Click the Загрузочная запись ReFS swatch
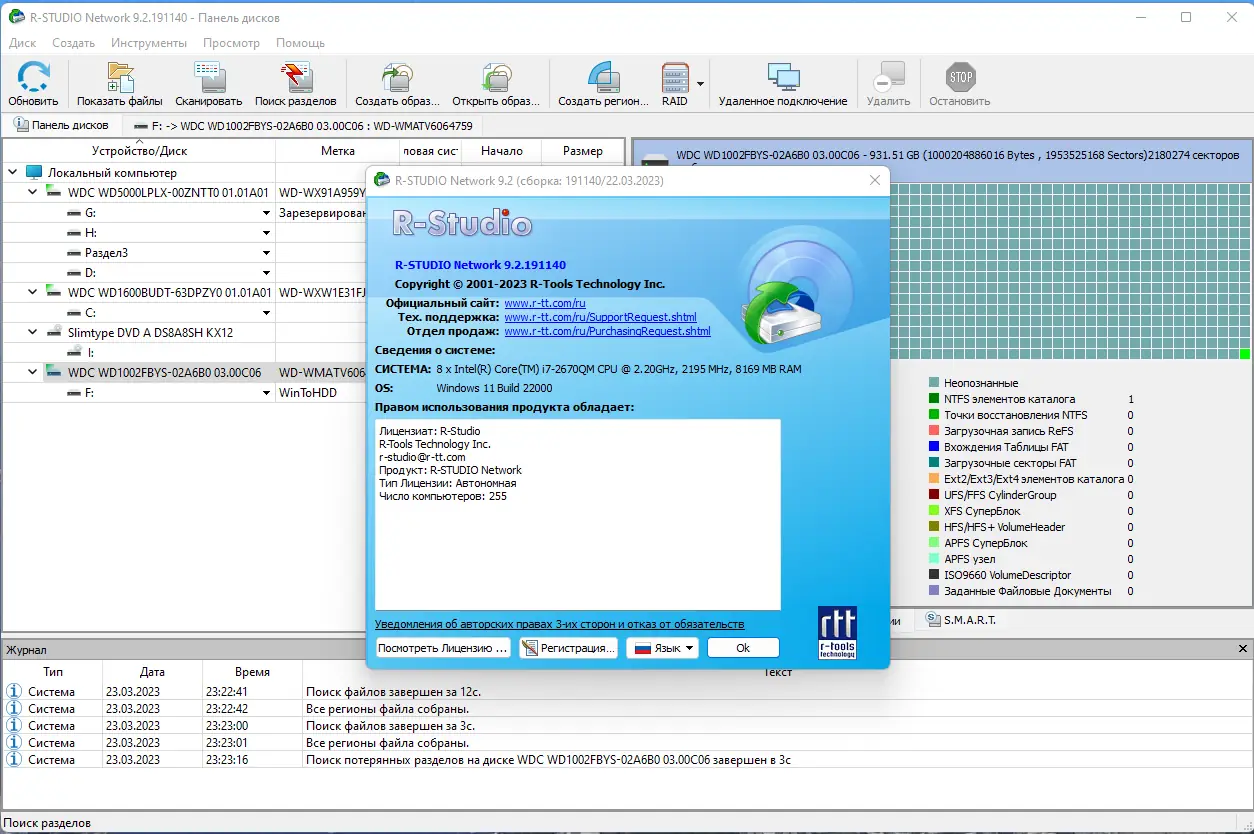 (934, 431)
